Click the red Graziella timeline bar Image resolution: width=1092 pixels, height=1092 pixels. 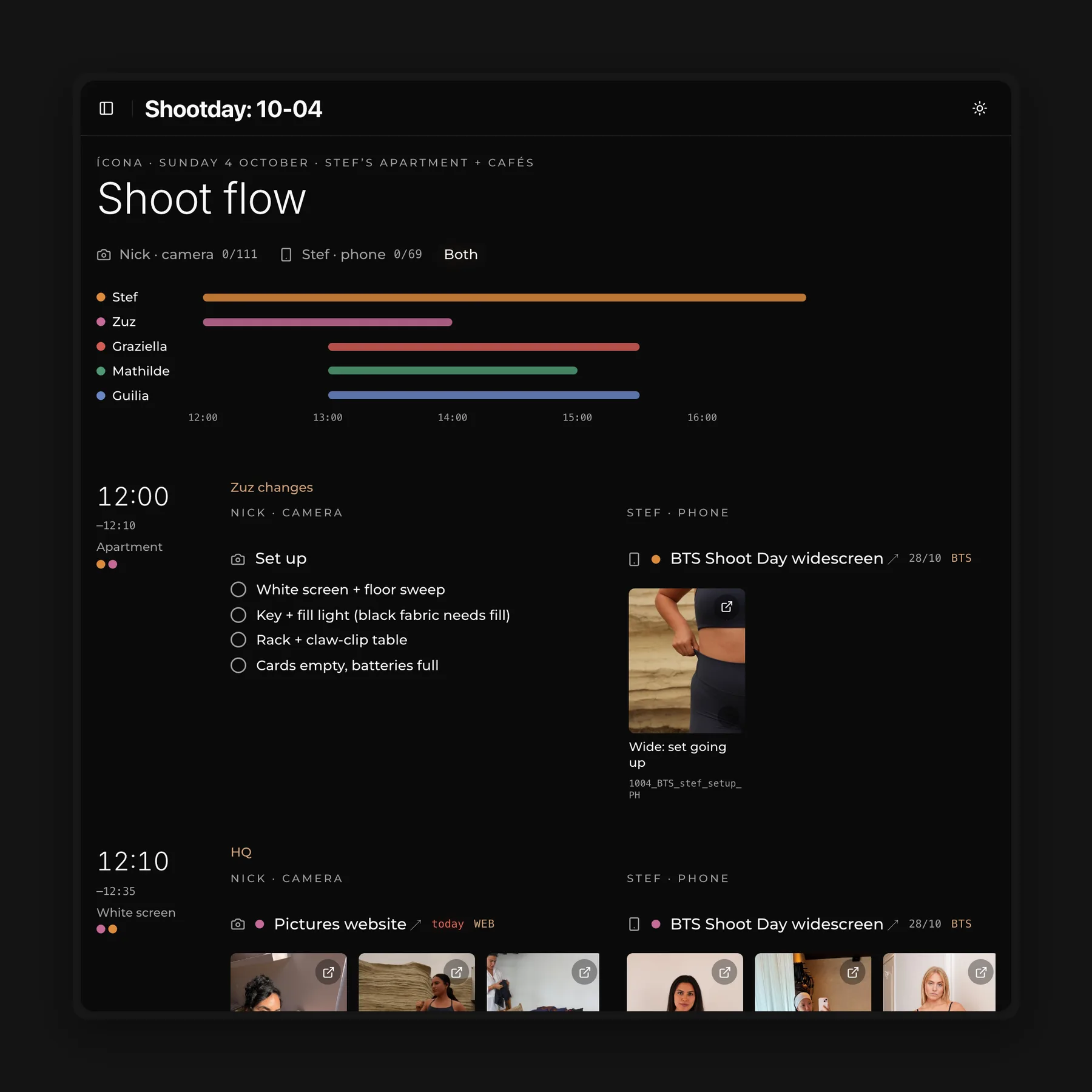tap(484, 347)
